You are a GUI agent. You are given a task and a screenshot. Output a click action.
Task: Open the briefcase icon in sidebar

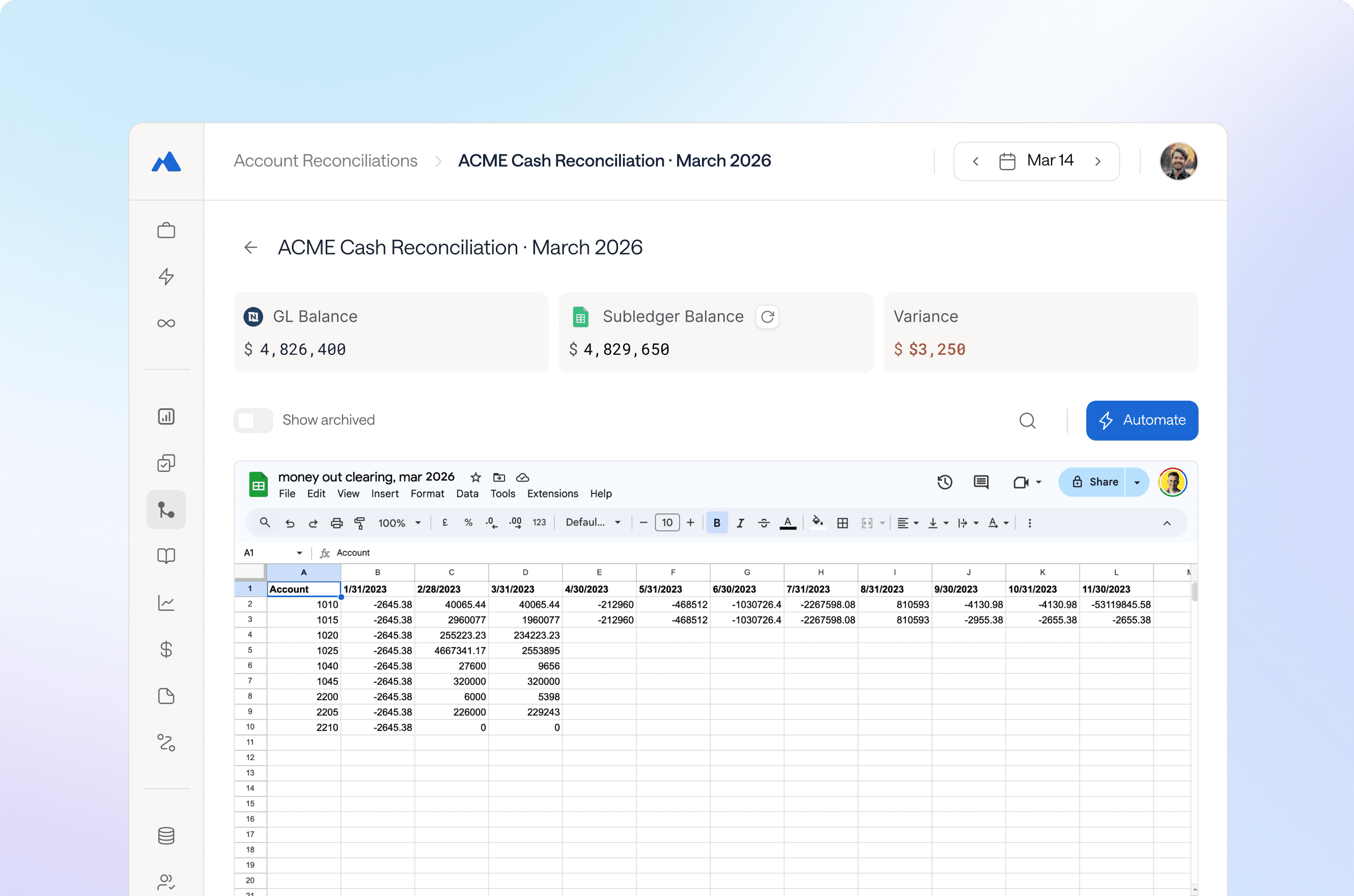tap(166, 230)
